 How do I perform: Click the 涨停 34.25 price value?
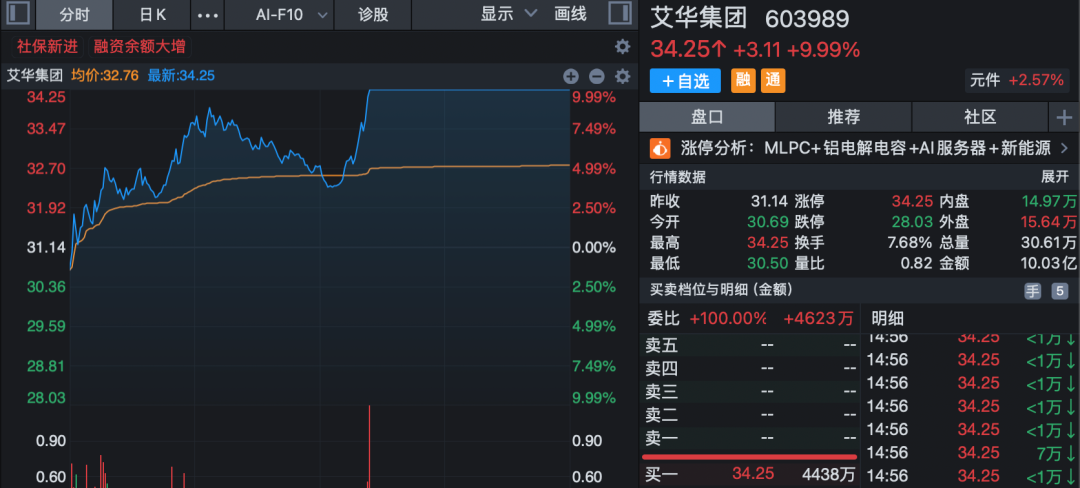[x=911, y=202]
